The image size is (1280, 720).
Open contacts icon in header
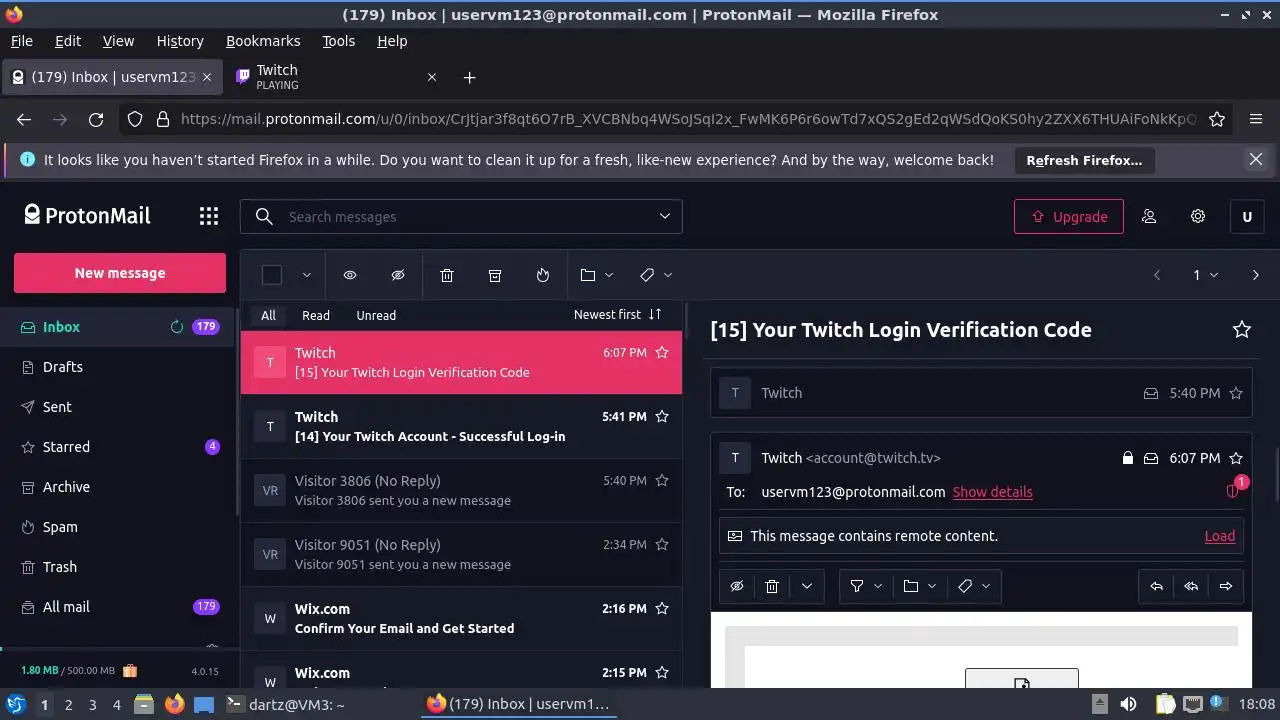pyautogui.click(x=1149, y=216)
